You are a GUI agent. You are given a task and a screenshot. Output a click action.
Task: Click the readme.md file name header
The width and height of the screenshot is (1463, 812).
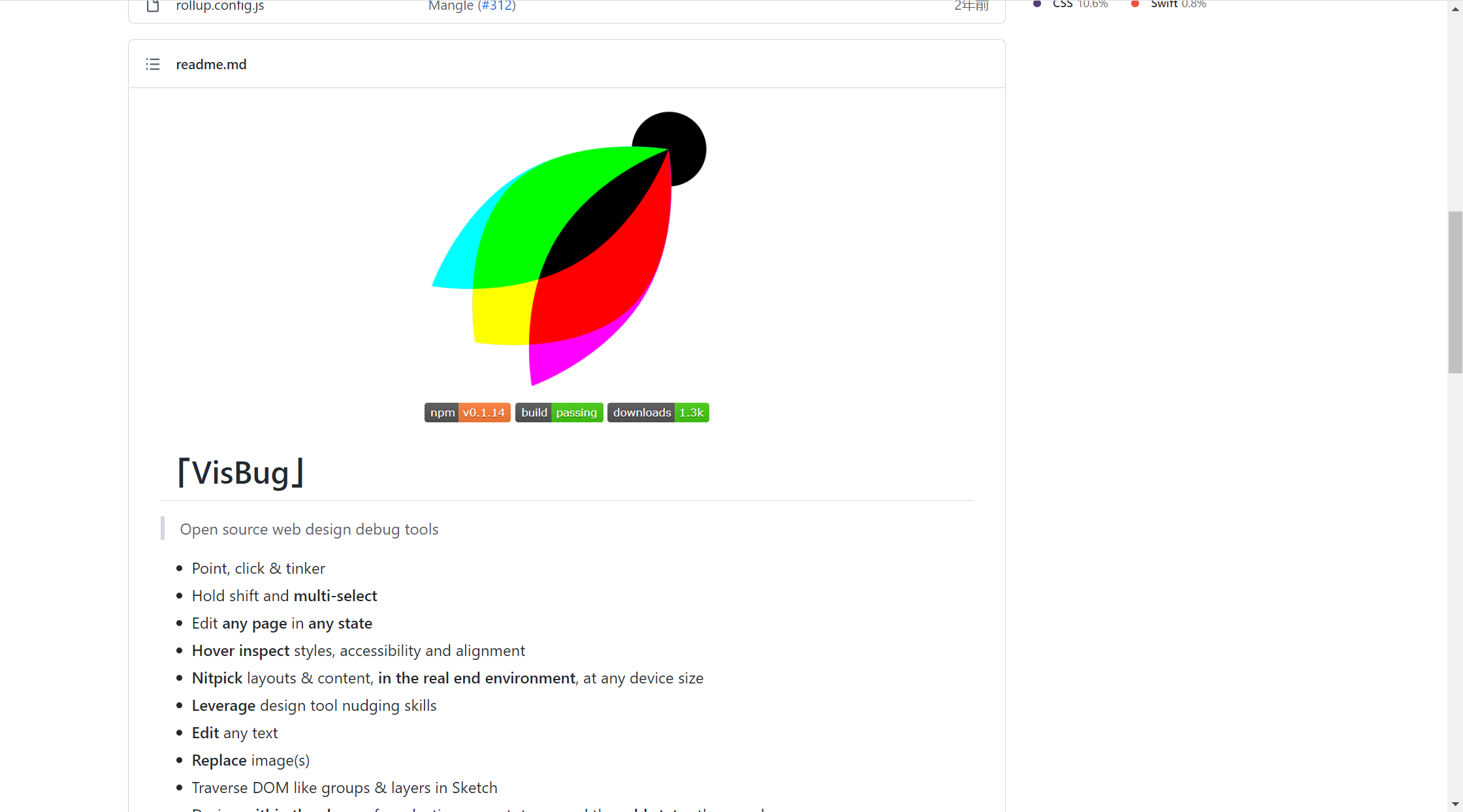click(211, 64)
